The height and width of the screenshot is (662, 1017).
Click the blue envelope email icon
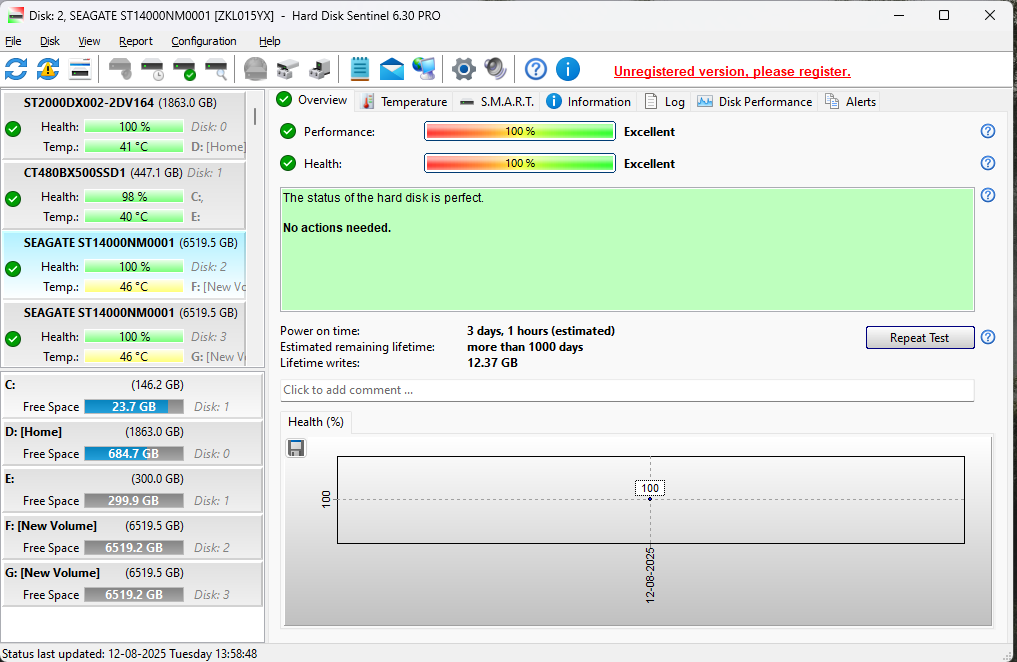pos(392,69)
